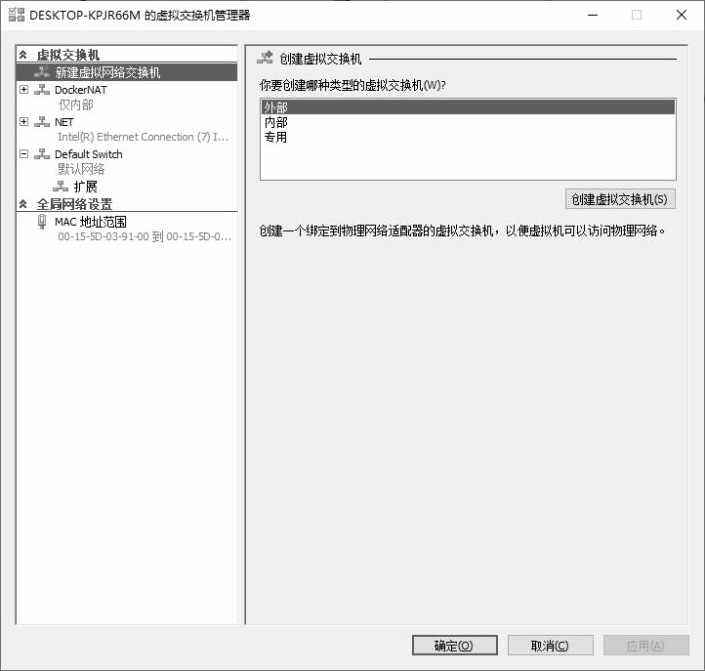Expand the NET tree node

click(x=24, y=122)
